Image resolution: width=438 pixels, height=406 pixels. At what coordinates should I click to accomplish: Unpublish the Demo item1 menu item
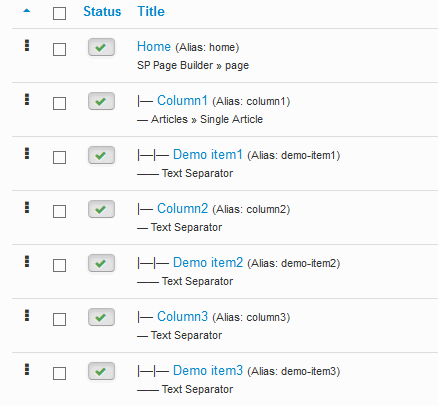[101, 155]
